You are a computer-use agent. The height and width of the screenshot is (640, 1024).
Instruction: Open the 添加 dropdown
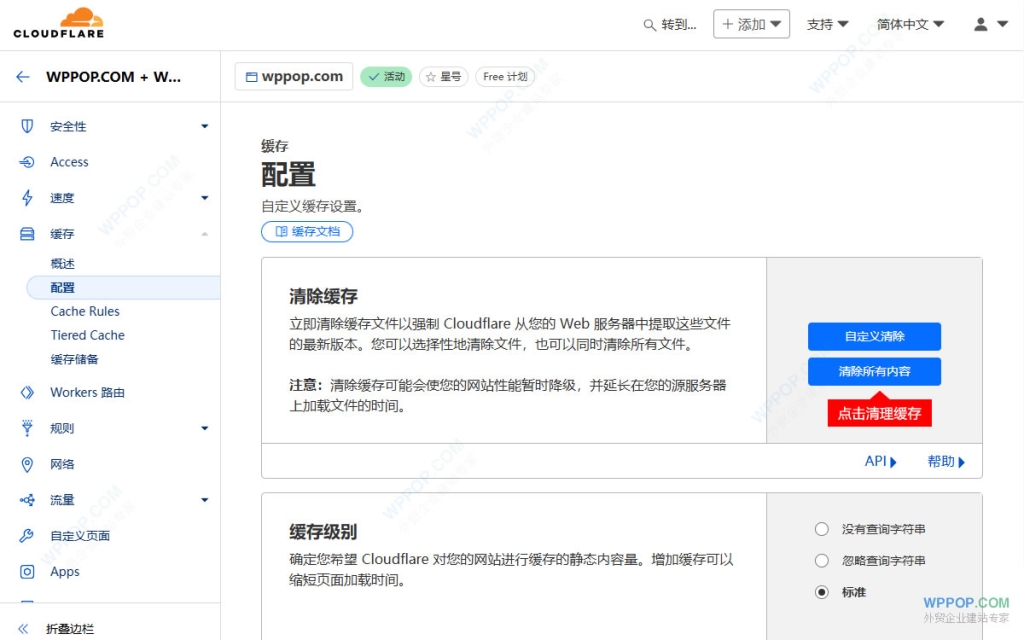point(751,23)
